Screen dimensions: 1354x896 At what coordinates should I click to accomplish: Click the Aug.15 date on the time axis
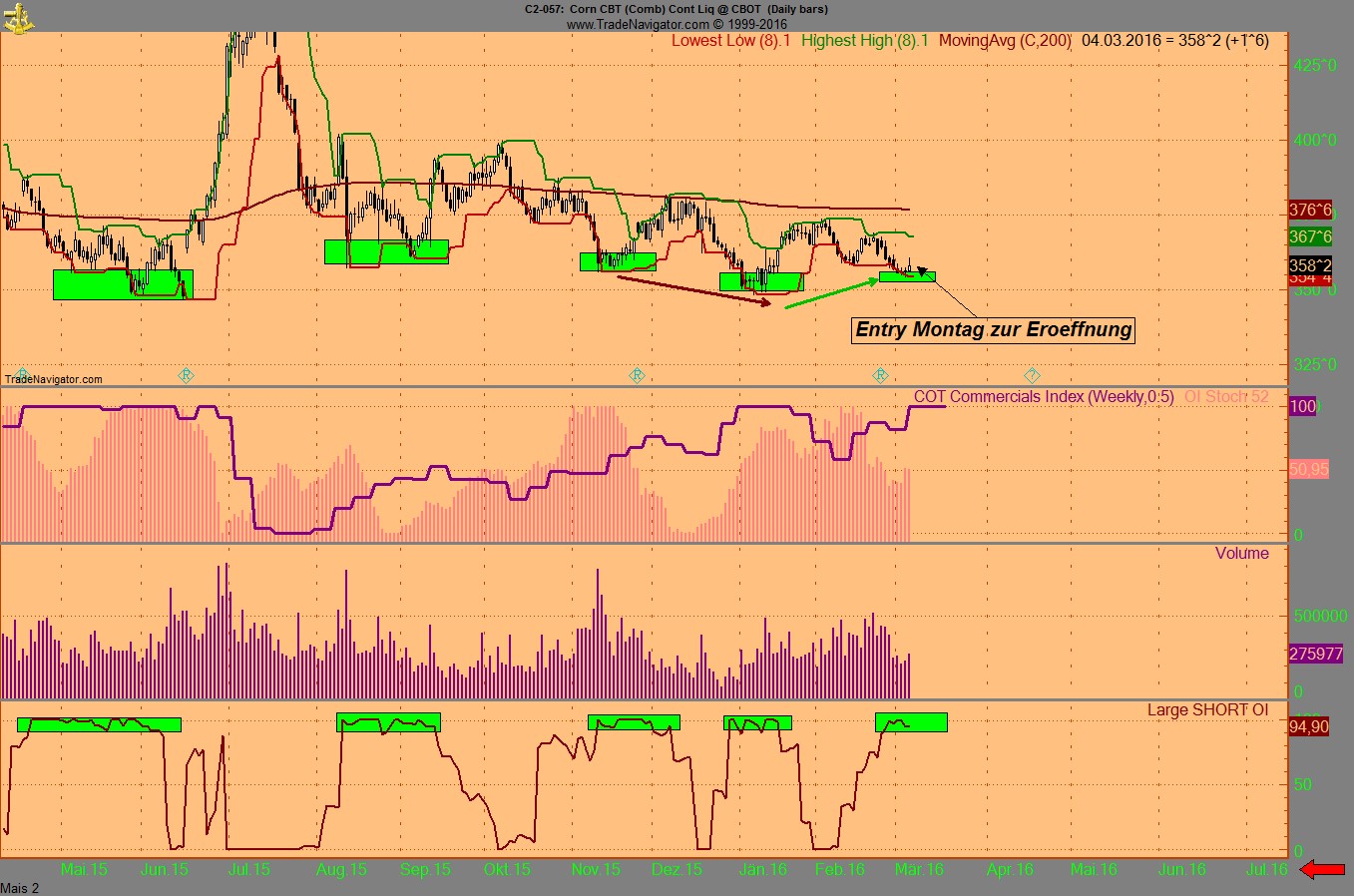pos(341,869)
